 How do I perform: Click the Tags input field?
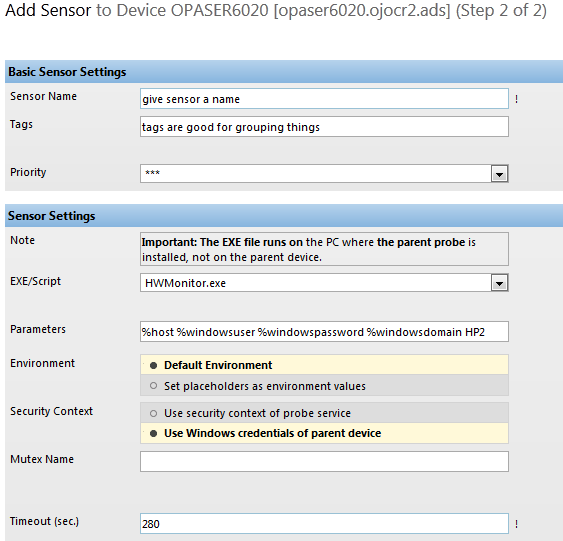point(324,127)
